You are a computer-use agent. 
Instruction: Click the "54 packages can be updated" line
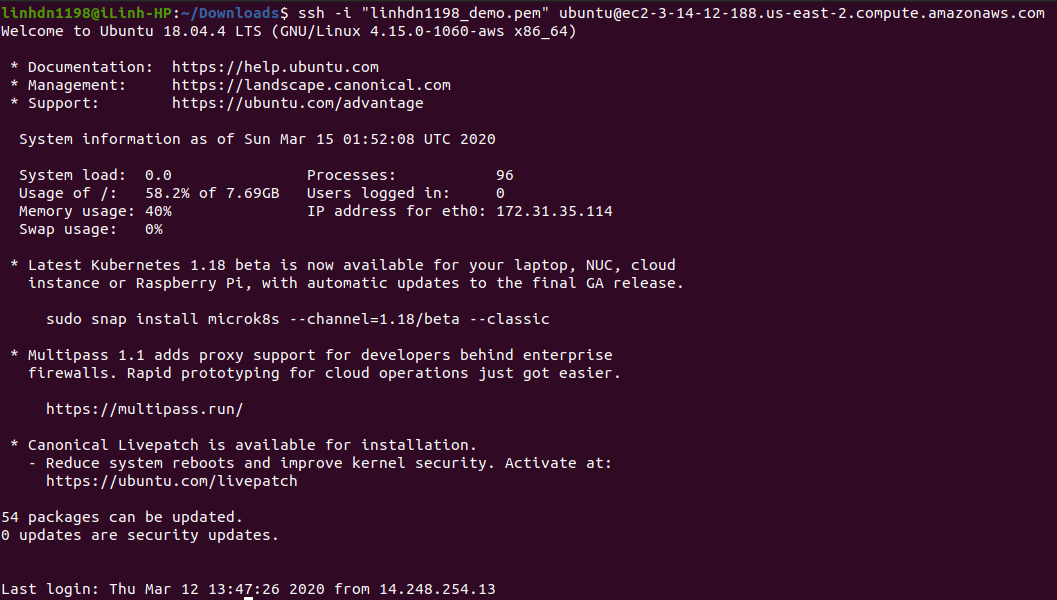(122, 517)
